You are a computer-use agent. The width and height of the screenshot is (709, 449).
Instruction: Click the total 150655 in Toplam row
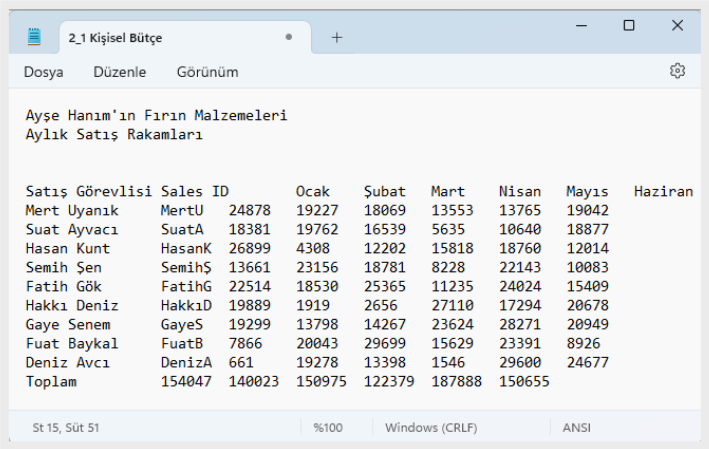(x=524, y=381)
